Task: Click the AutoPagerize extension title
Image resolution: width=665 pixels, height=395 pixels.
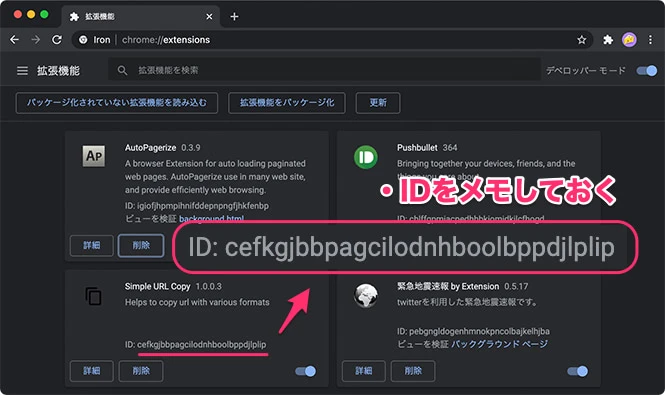Action: tap(150, 148)
